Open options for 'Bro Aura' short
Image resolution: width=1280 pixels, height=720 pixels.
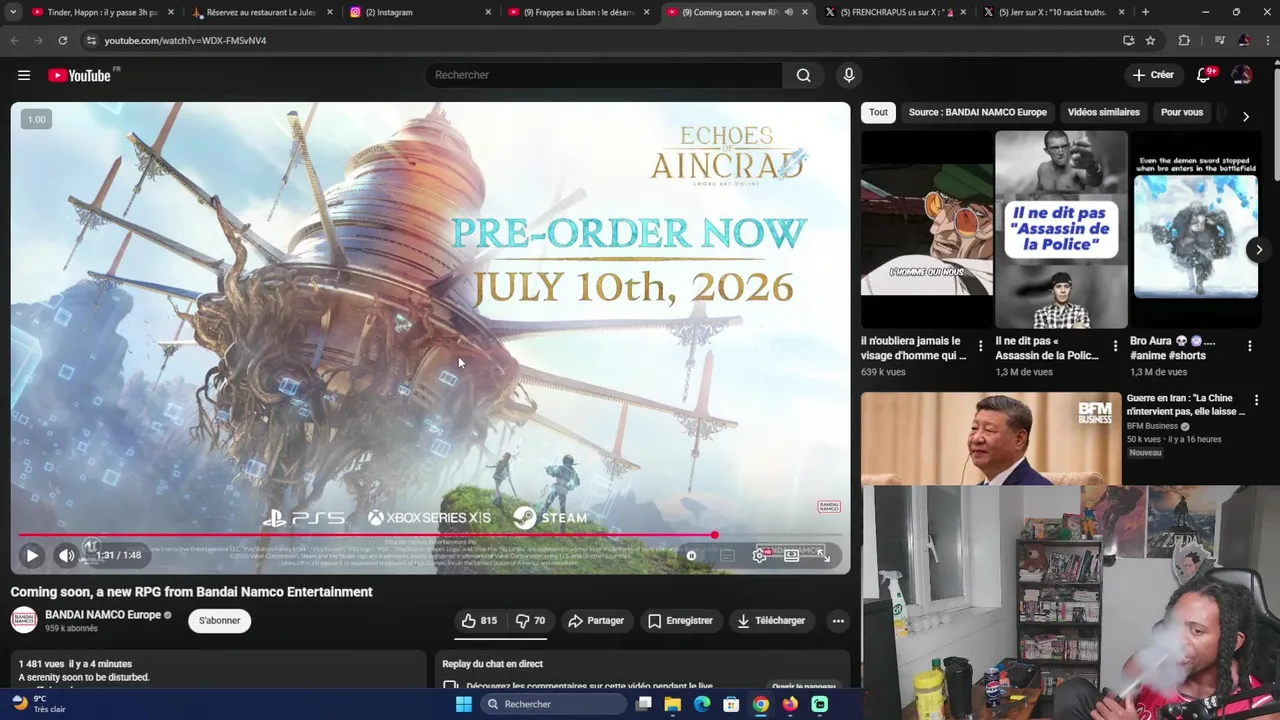click(x=1249, y=346)
